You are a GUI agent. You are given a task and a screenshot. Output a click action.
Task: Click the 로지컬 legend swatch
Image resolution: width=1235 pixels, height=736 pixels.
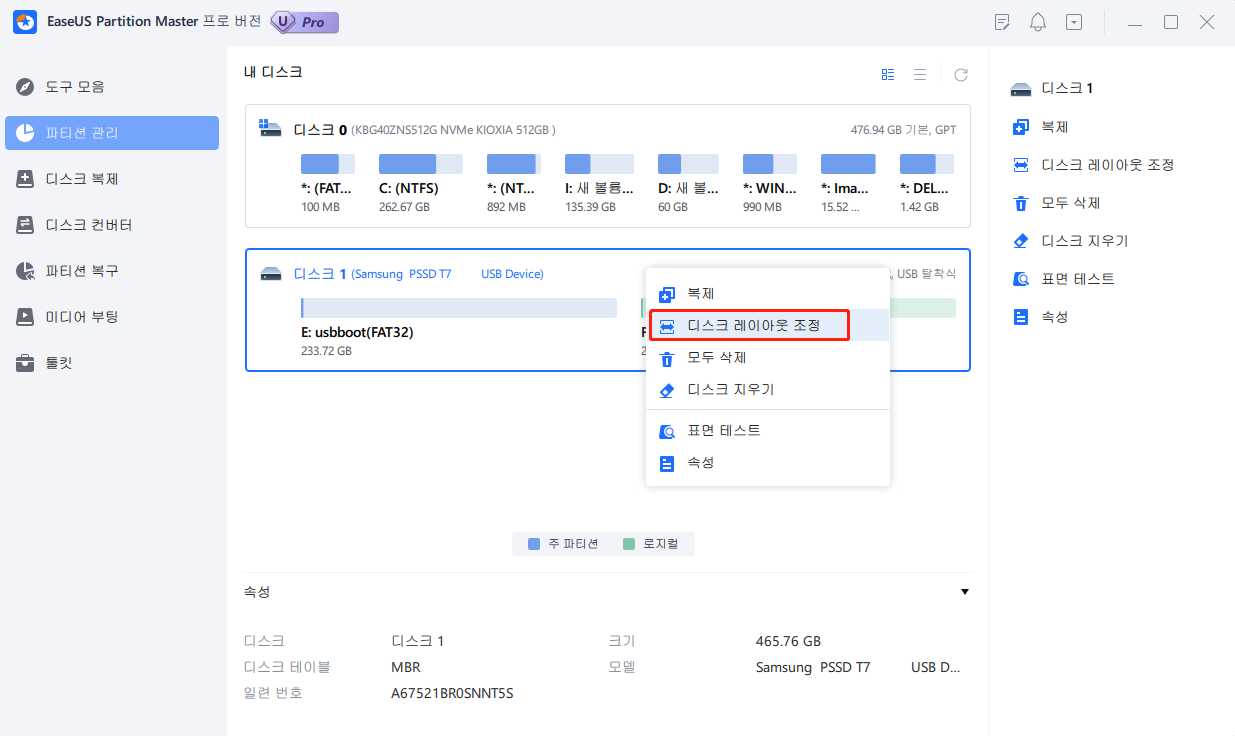(629, 544)
